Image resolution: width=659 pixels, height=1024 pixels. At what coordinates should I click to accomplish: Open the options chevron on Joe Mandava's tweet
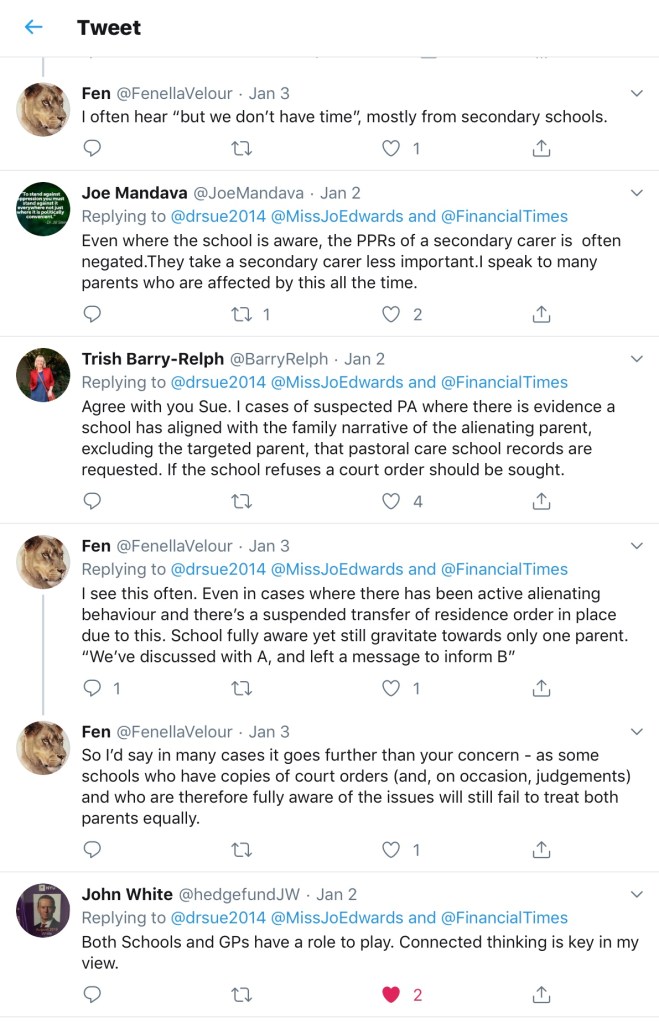[x=637, y=193]
